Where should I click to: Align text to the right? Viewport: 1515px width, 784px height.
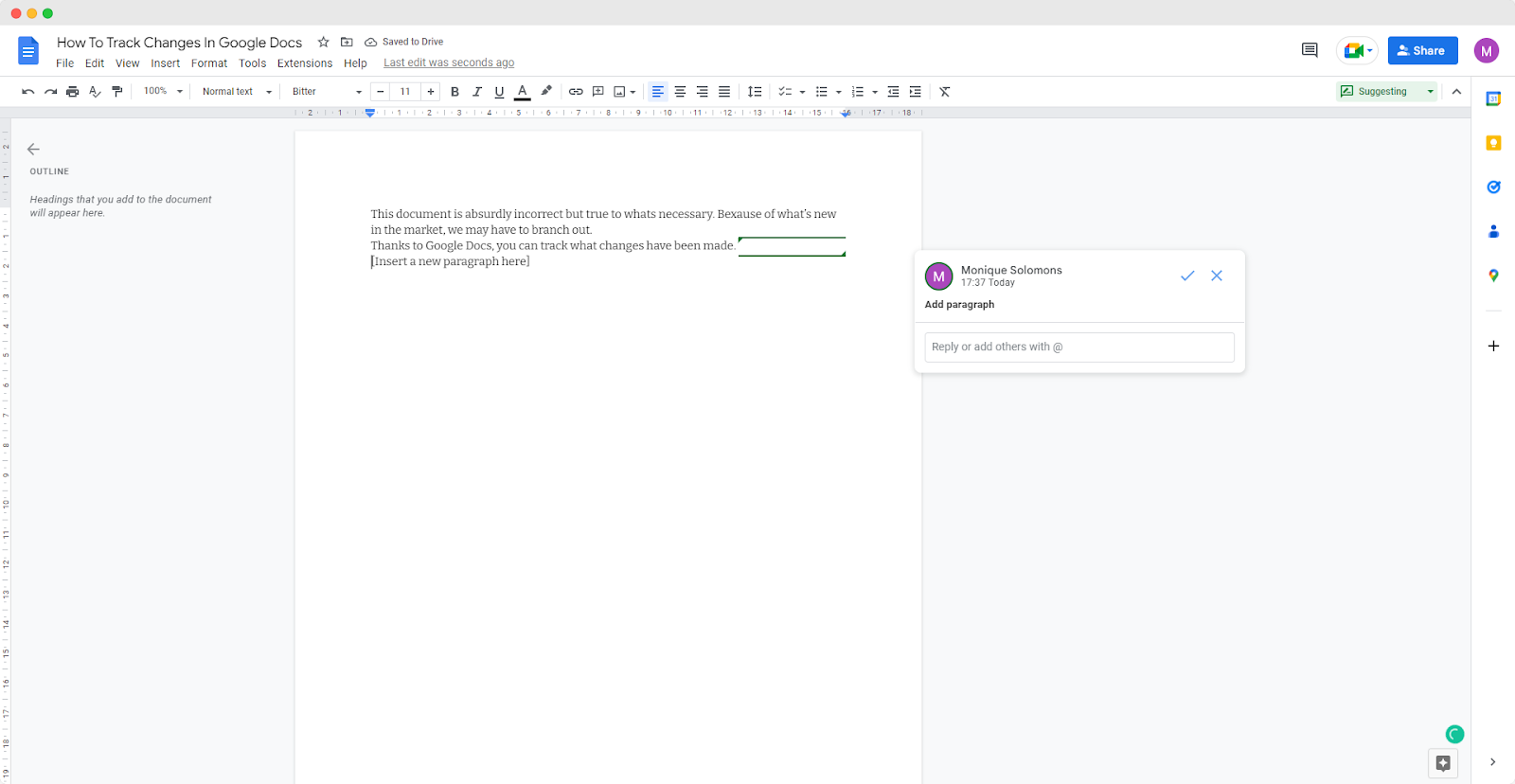702,92
